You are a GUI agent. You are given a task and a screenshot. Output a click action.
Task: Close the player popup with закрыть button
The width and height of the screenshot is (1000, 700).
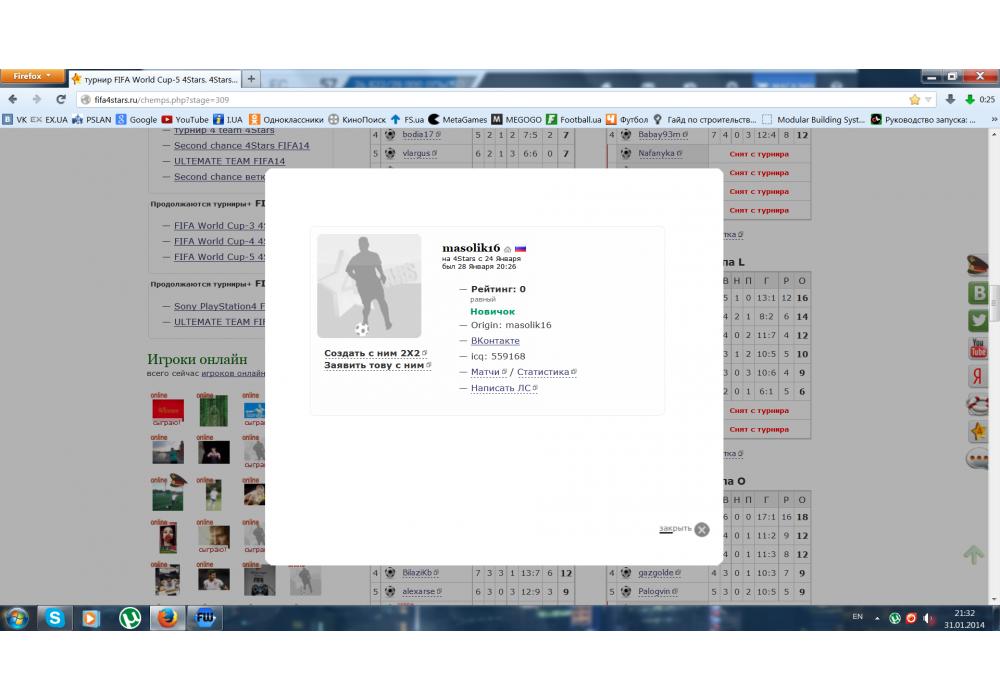pos(684,529)
